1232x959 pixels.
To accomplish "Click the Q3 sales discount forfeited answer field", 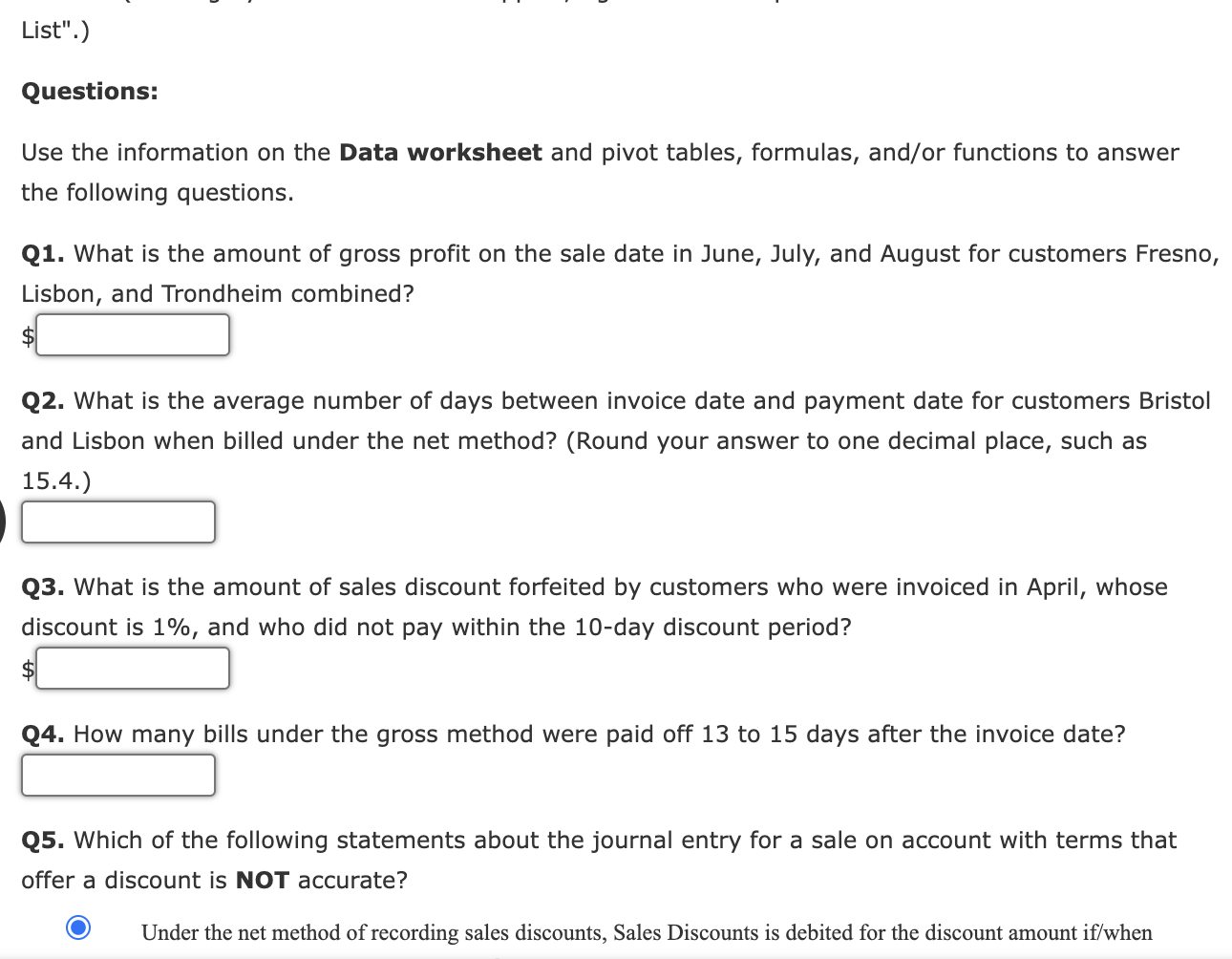I will pyautogui.click(x=132, y=668).
